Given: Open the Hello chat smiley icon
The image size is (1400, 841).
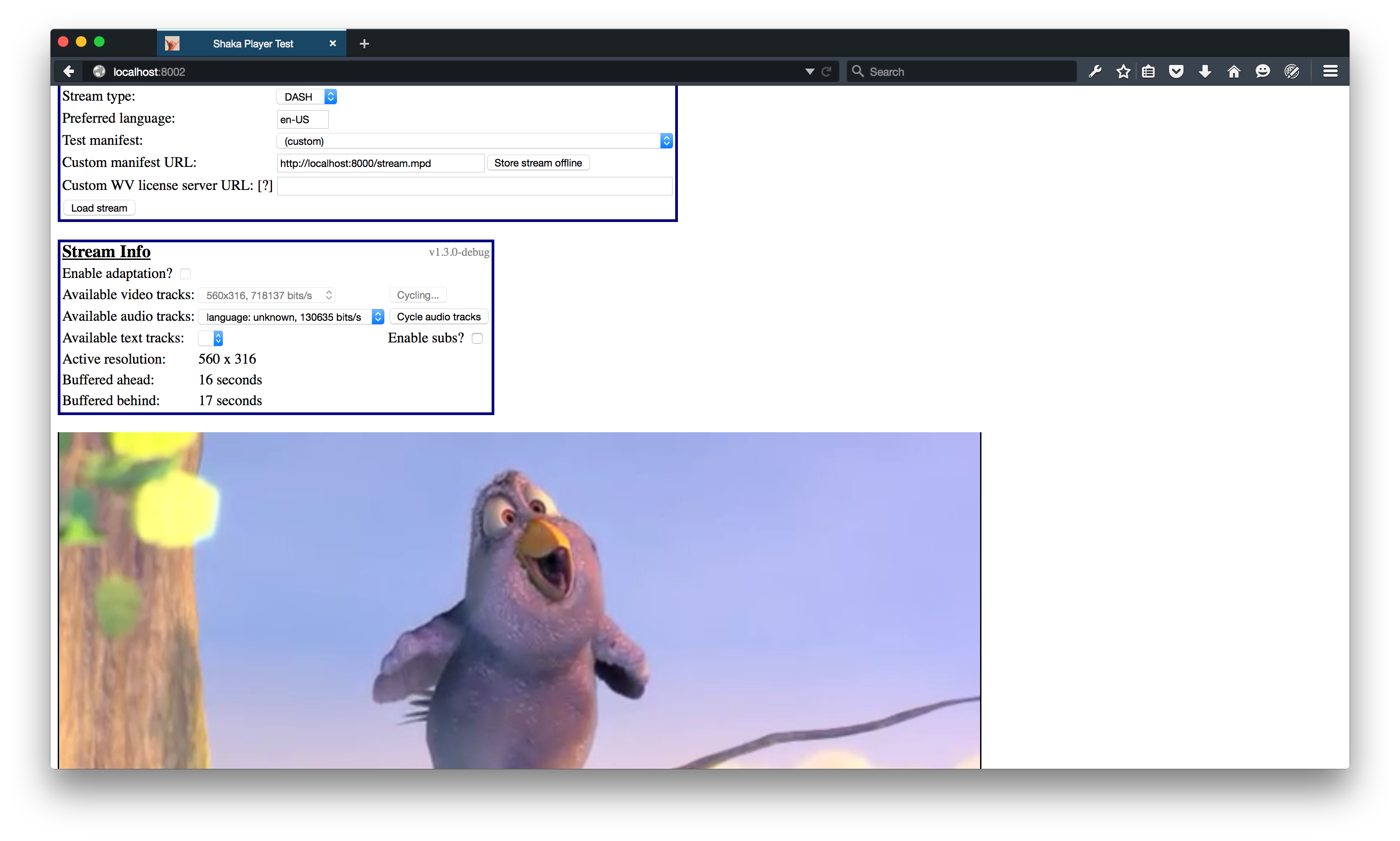Looking at the screenshot, I should tap(1262, 71).
